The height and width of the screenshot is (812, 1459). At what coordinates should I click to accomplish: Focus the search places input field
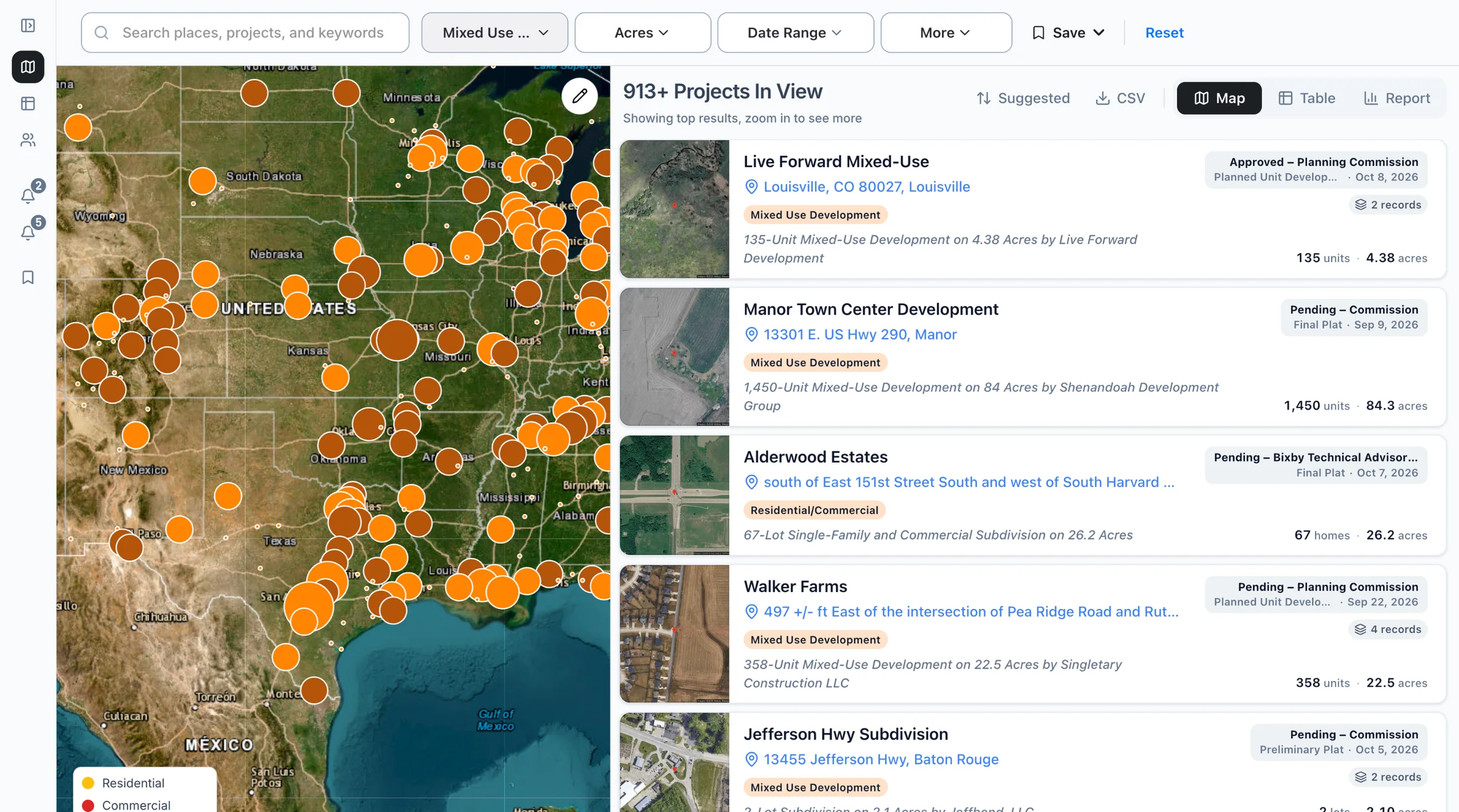245,33
